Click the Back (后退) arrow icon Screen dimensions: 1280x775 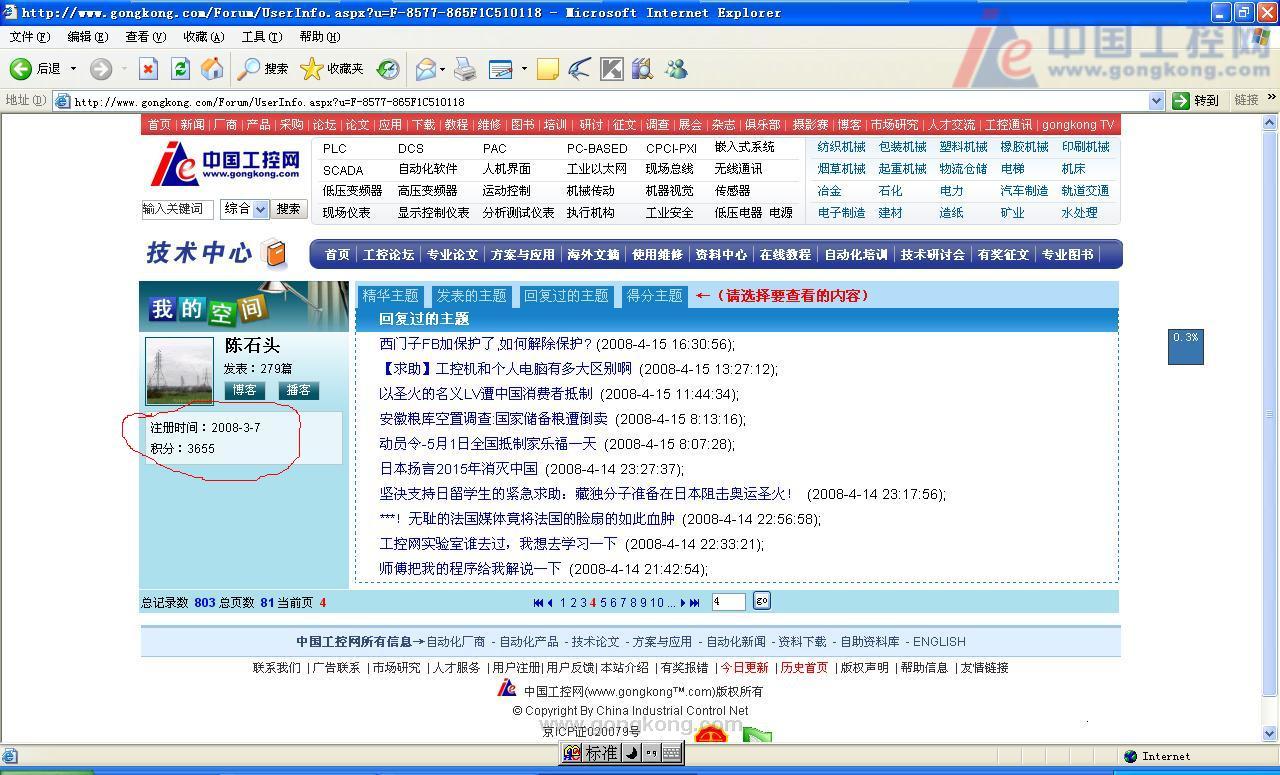point(20,69)
